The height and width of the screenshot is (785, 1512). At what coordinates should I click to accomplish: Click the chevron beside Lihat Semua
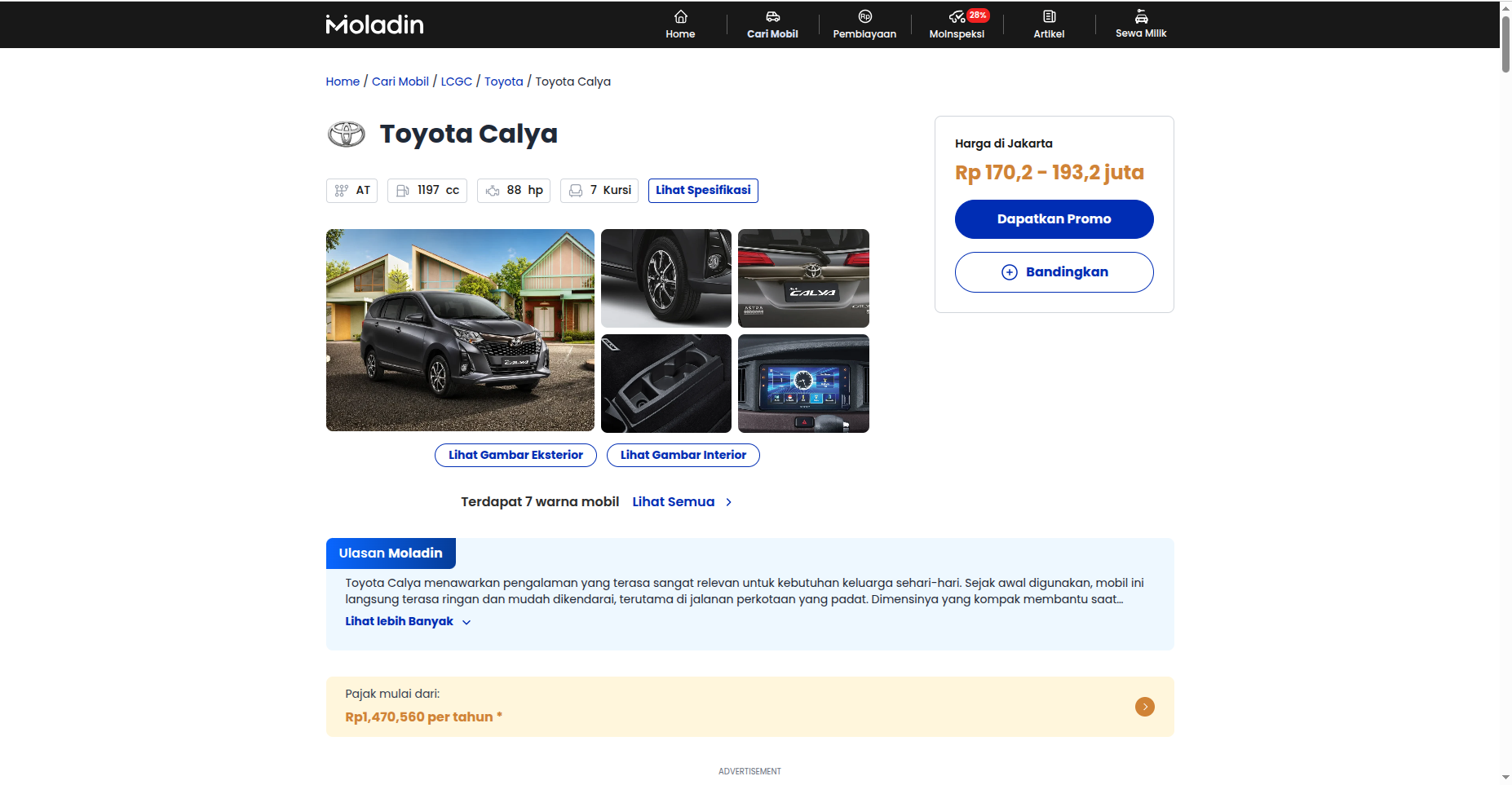click(728, 502)
